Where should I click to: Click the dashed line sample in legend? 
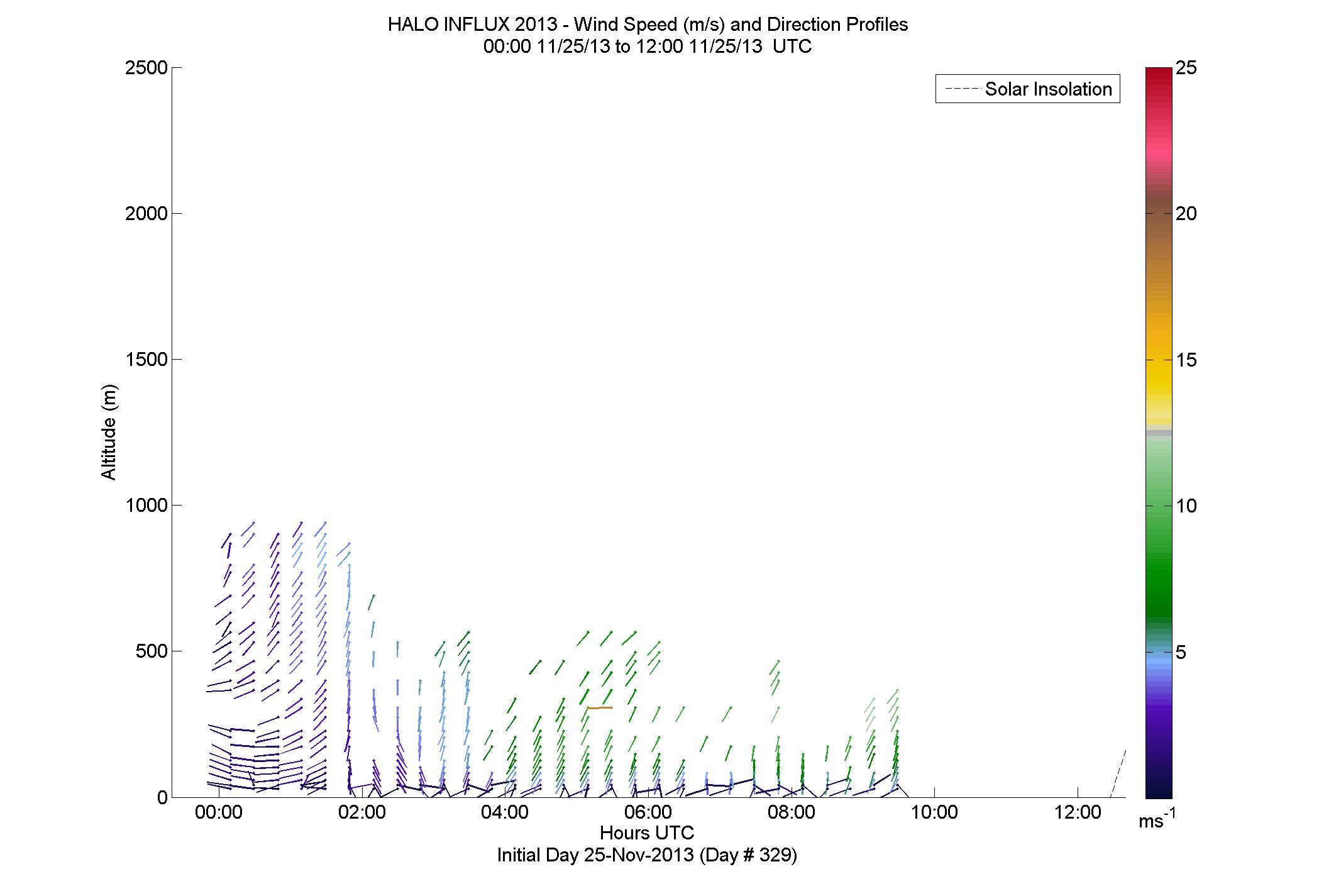point(963,89)
